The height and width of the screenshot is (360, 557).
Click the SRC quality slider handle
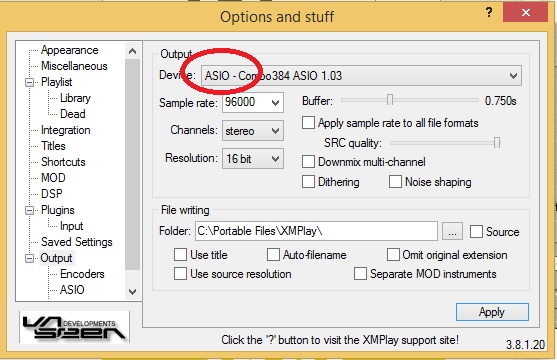[497, 143]
